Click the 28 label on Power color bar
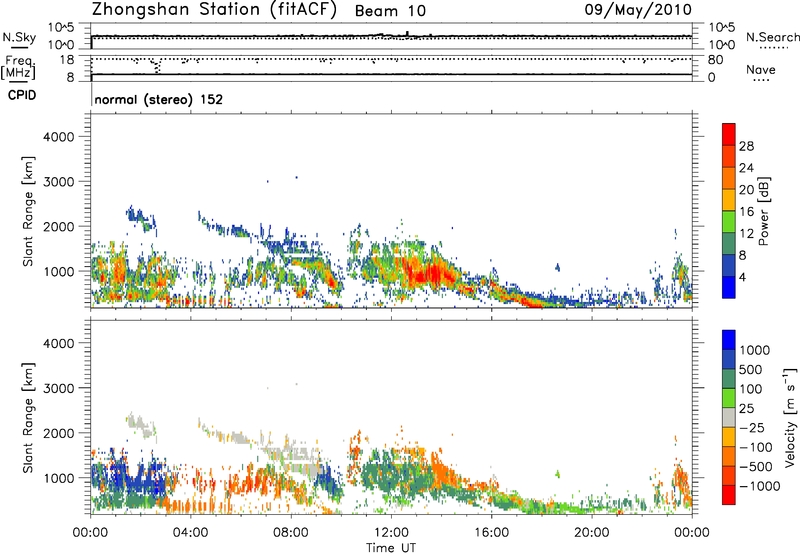The image size is (800, 554). (746, 146)
